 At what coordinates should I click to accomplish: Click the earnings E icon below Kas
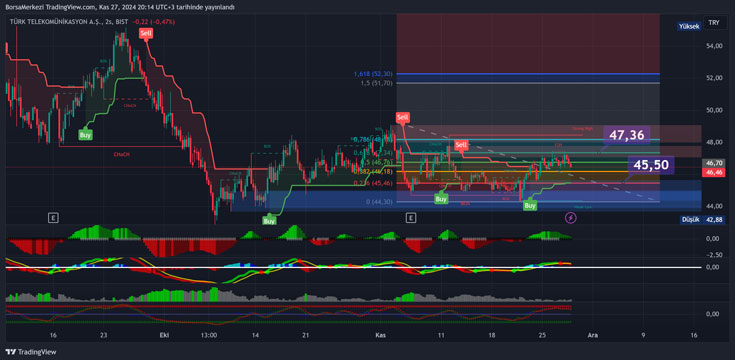point(411,218)
